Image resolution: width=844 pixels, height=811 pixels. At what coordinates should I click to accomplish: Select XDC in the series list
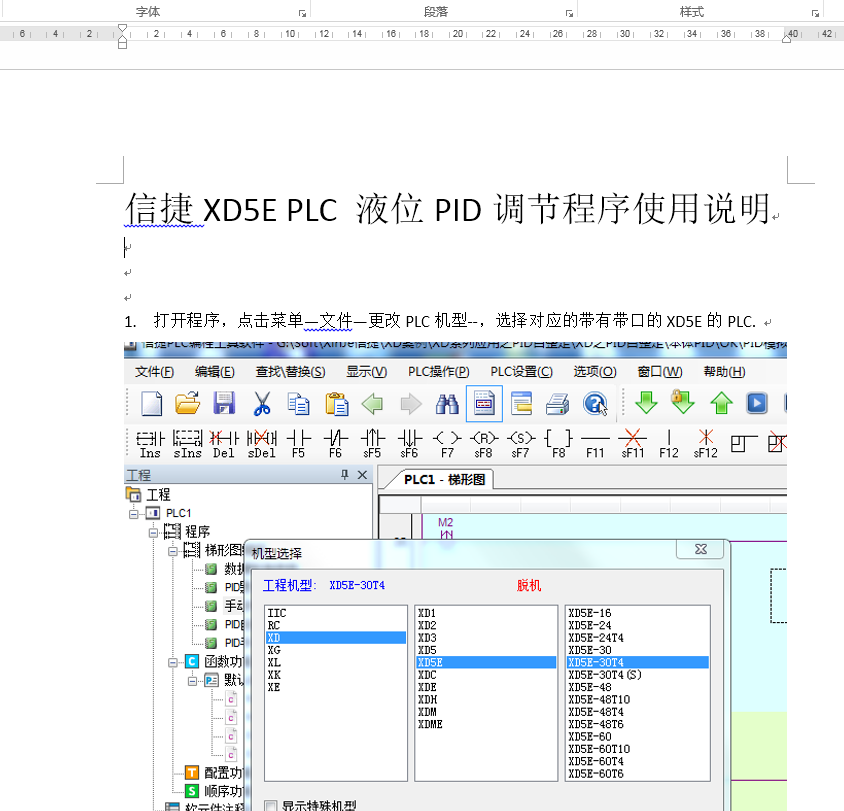pyautogui.click(x=428, y=675)
